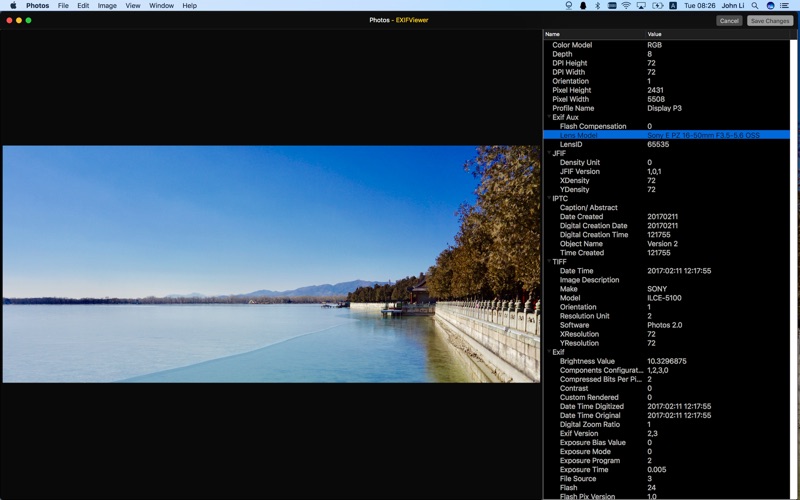Viewport: 800px width, 500px height.
Task: Launch Siri from the menu bar
Action: click(770, 6)
